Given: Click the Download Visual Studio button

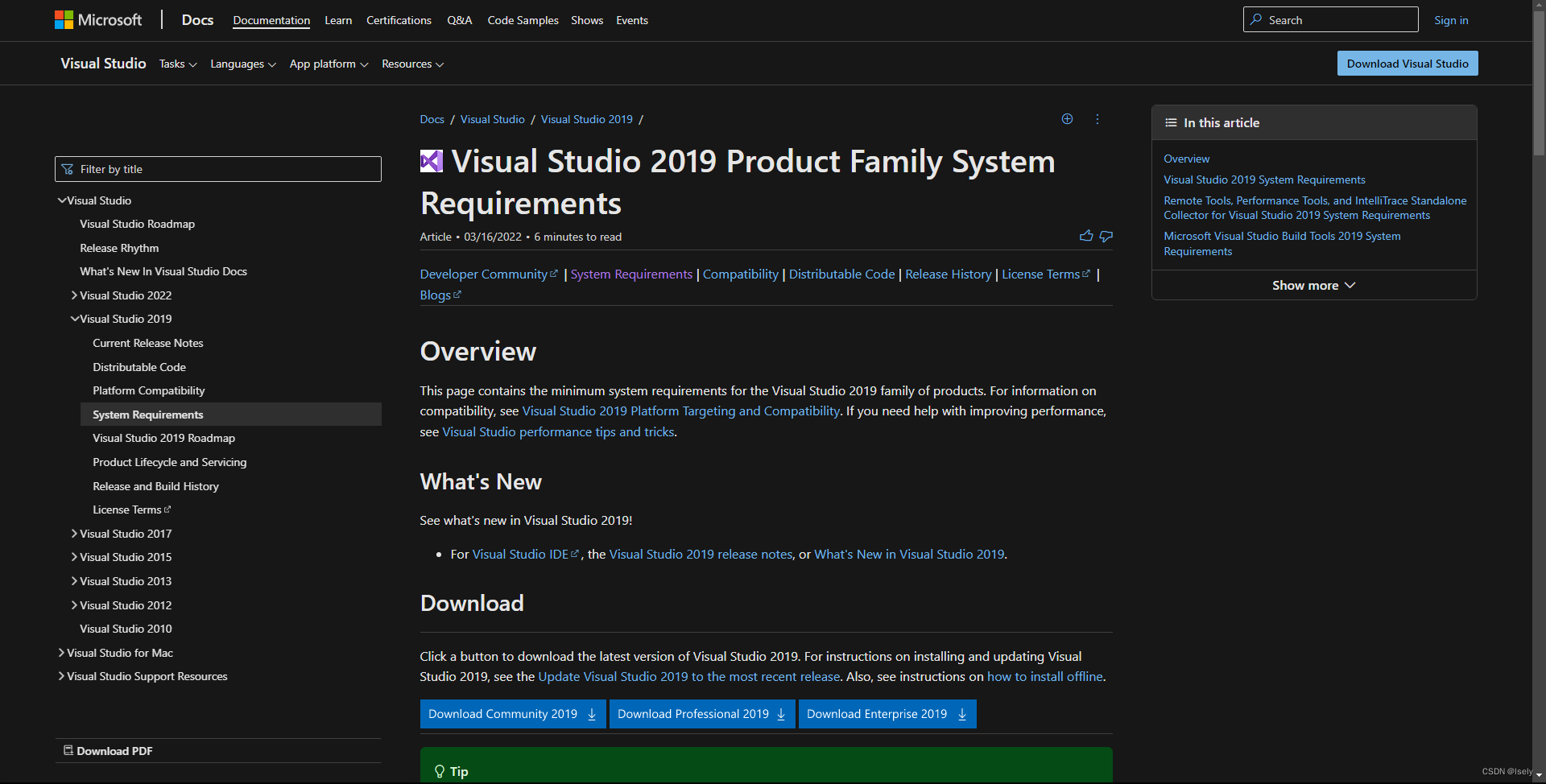Looking at the screenshot, I should tap(1408, 64).
